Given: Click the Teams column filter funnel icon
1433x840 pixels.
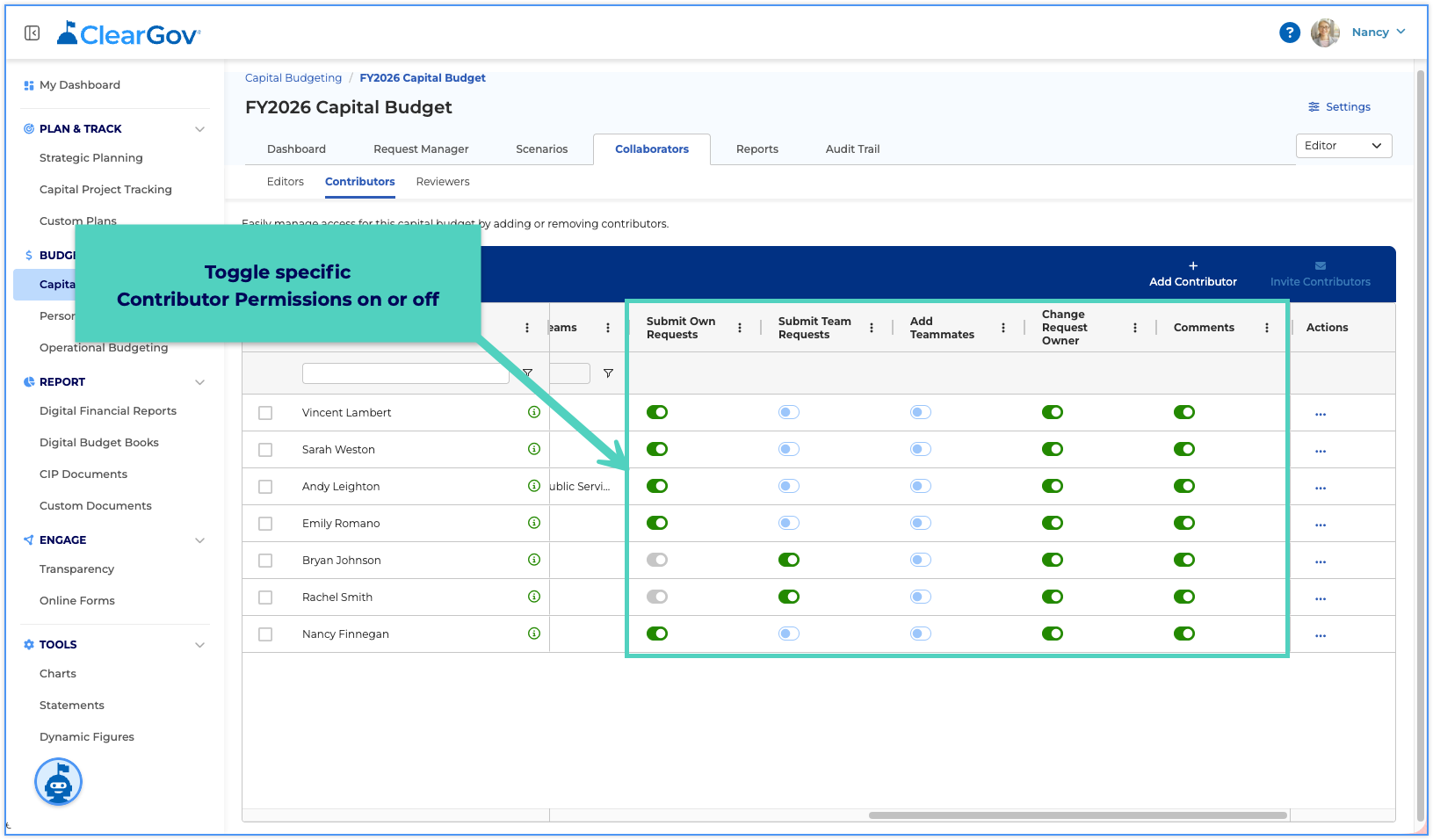Looking at the screenshot, I should [x=608, y=373].
